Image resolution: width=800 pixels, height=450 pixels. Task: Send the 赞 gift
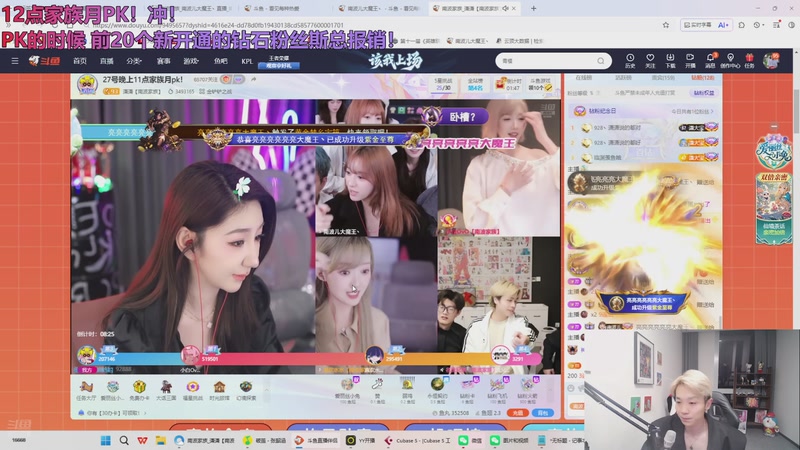[377, 391]
